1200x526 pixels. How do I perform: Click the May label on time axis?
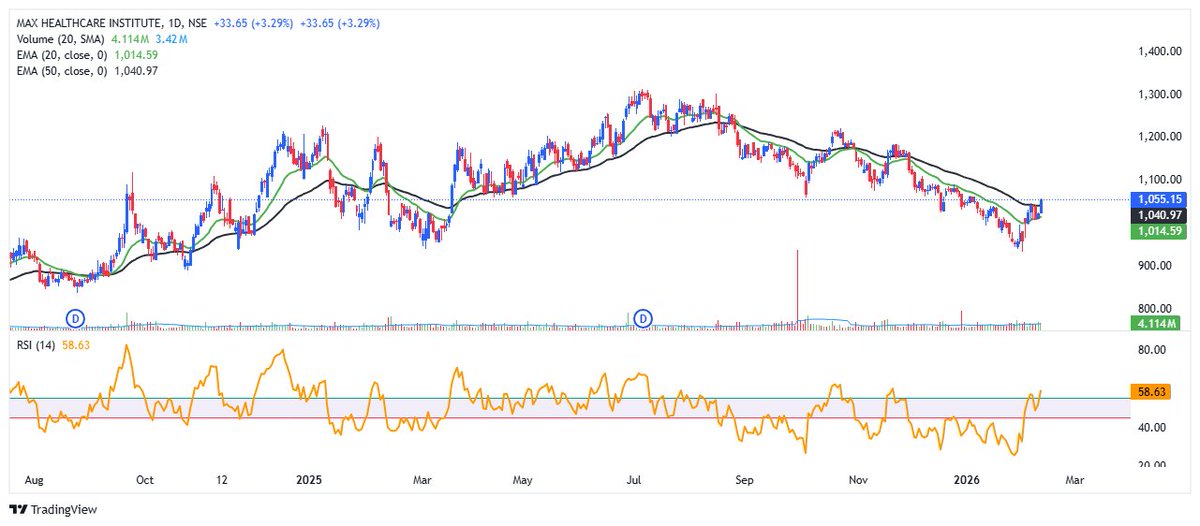[x=523, y=480]
